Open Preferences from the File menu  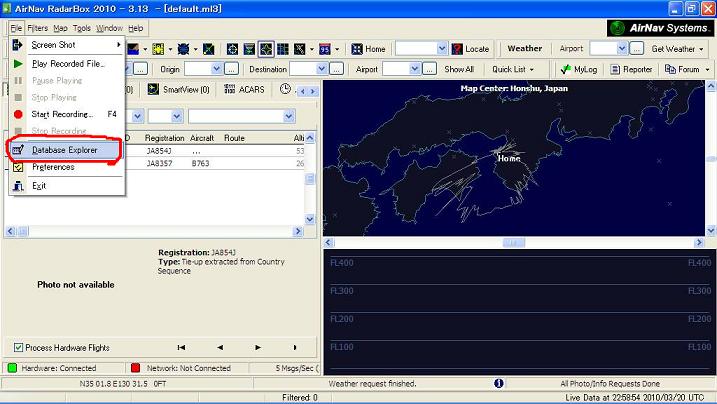(x=66, y=167)
